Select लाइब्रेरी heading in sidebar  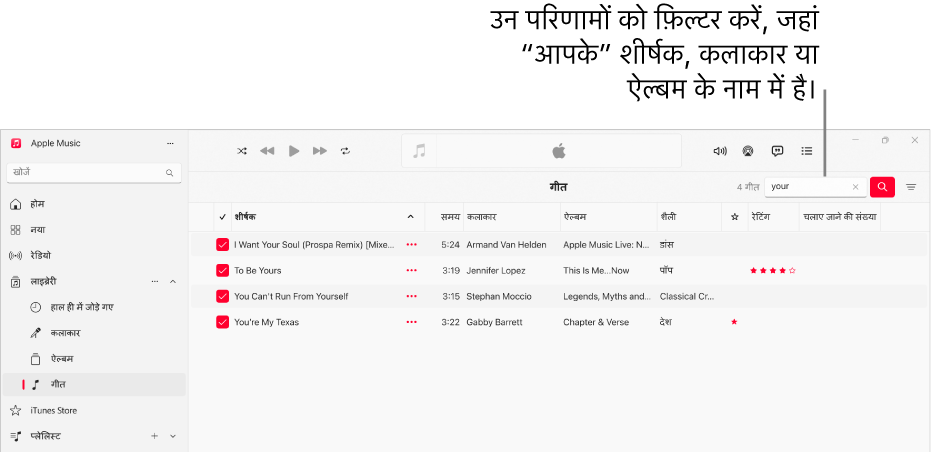click(43, 281)
